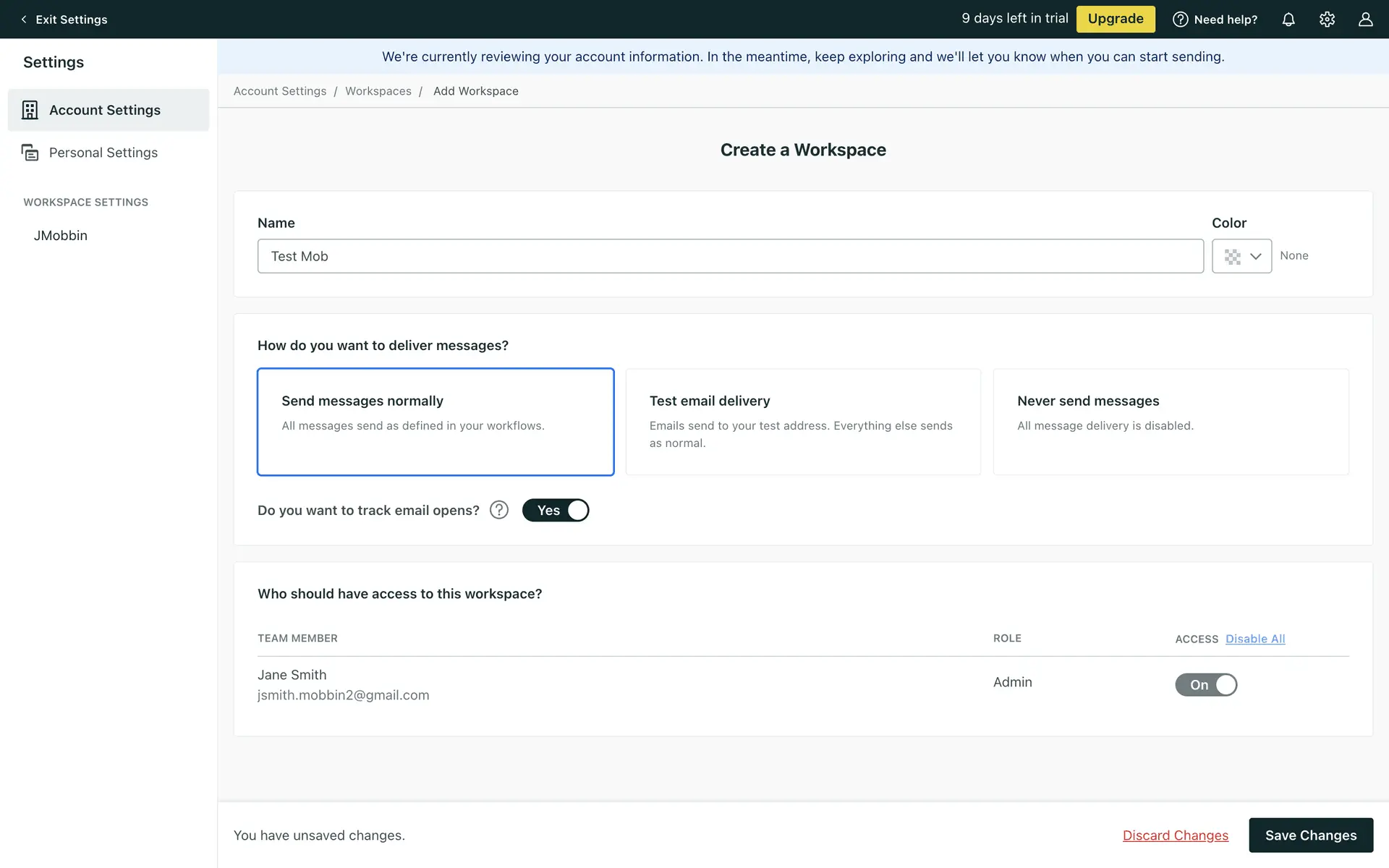Click the Save Changes button
Screen dimensions: 1389x868
[x=1310, y=835]
